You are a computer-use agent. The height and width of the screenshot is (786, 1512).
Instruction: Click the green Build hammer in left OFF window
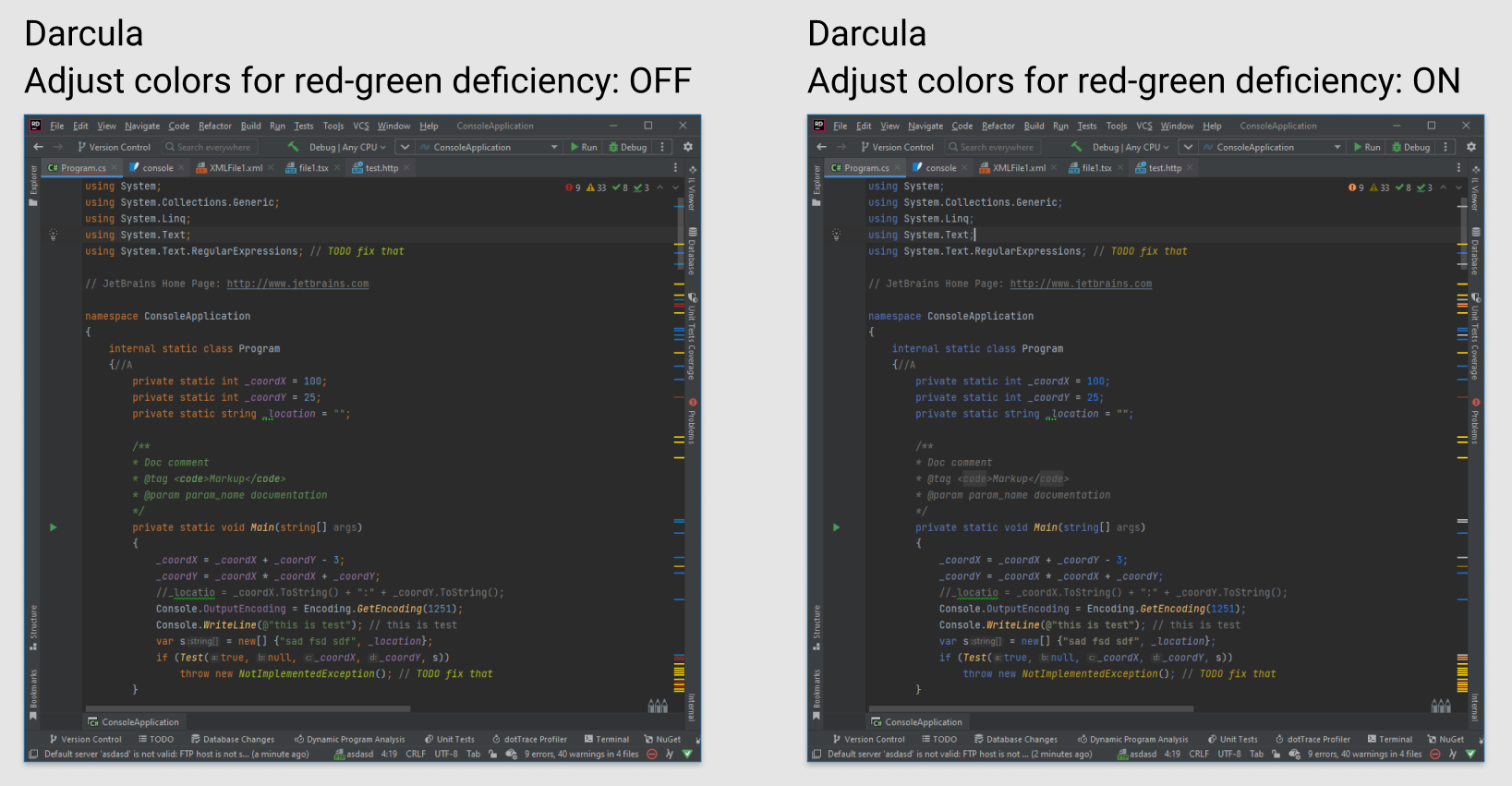(294, 147)
